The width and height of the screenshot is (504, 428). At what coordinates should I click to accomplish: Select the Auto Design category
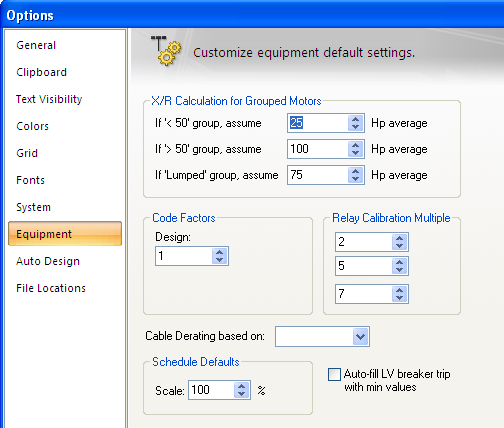[x=48, y=261]
